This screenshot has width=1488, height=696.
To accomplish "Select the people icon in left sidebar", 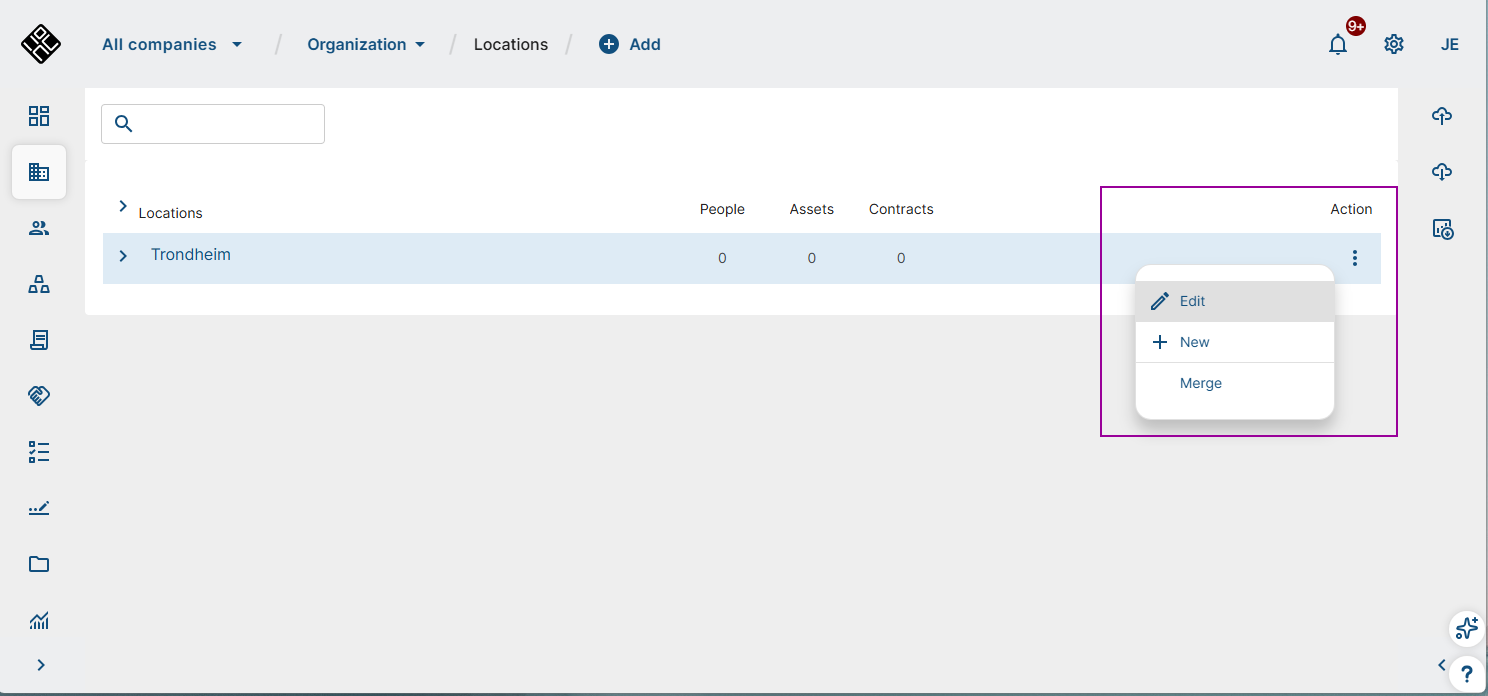I will click(x=39, y=228).
